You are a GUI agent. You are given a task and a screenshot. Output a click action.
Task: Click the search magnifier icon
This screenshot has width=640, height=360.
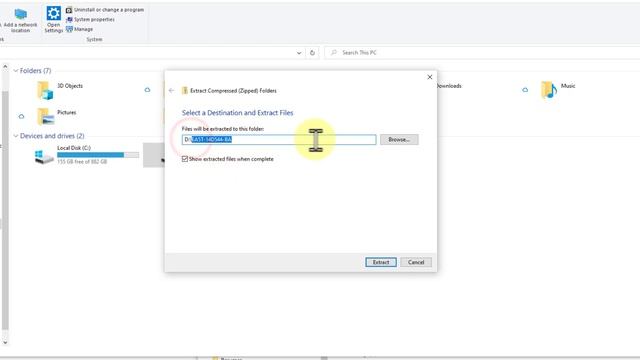(333, 53)
